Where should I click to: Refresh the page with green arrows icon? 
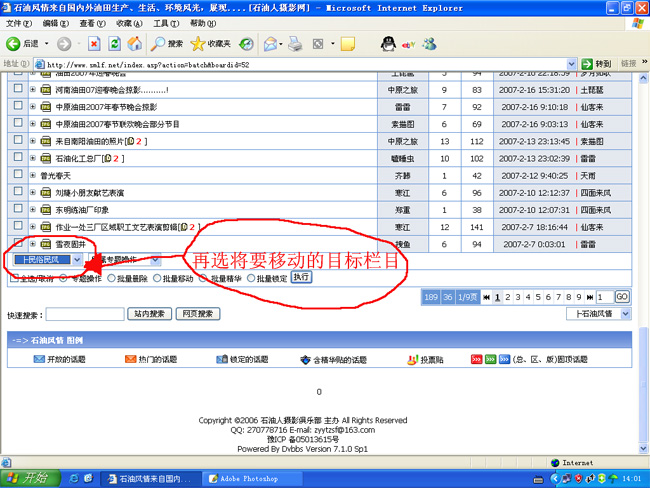(x=114, y=44)
